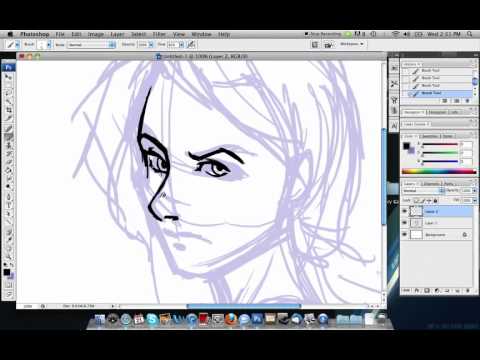Add a layer style (fx)
The width and height of the screenshot is (480, 360).
coord(417,291)
